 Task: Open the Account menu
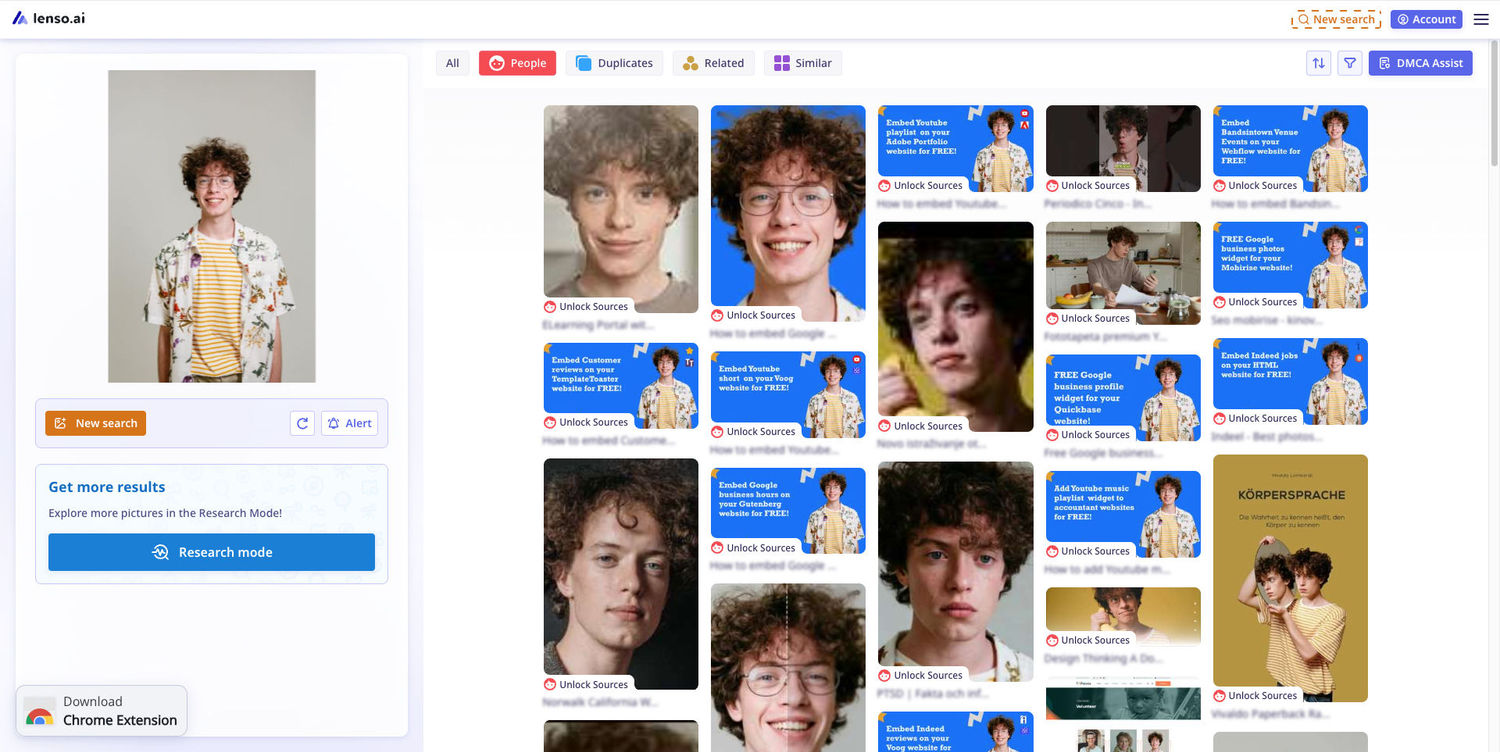coord(1426,19)
